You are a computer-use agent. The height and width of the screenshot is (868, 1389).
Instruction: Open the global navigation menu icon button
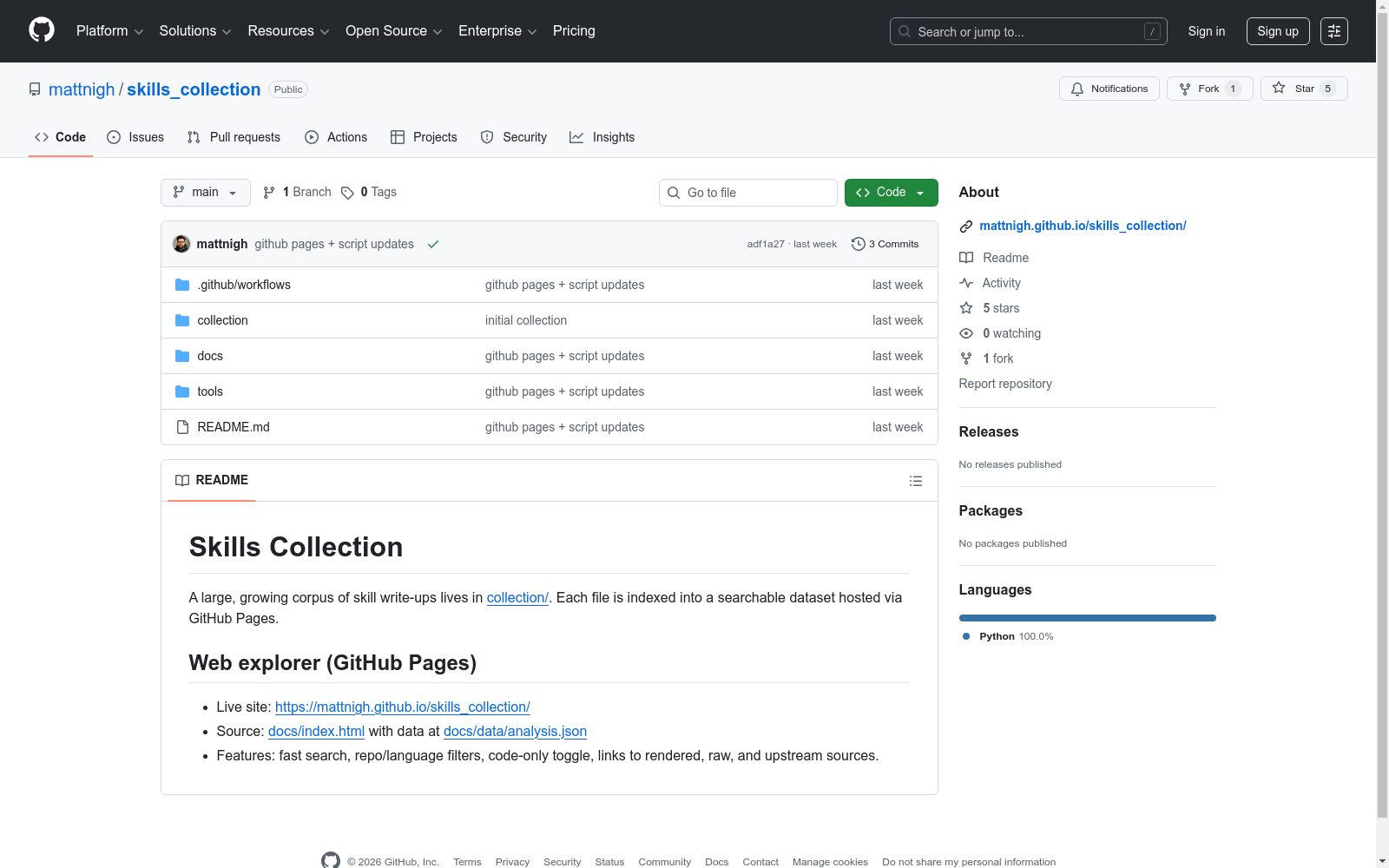tap(1334, 31)
